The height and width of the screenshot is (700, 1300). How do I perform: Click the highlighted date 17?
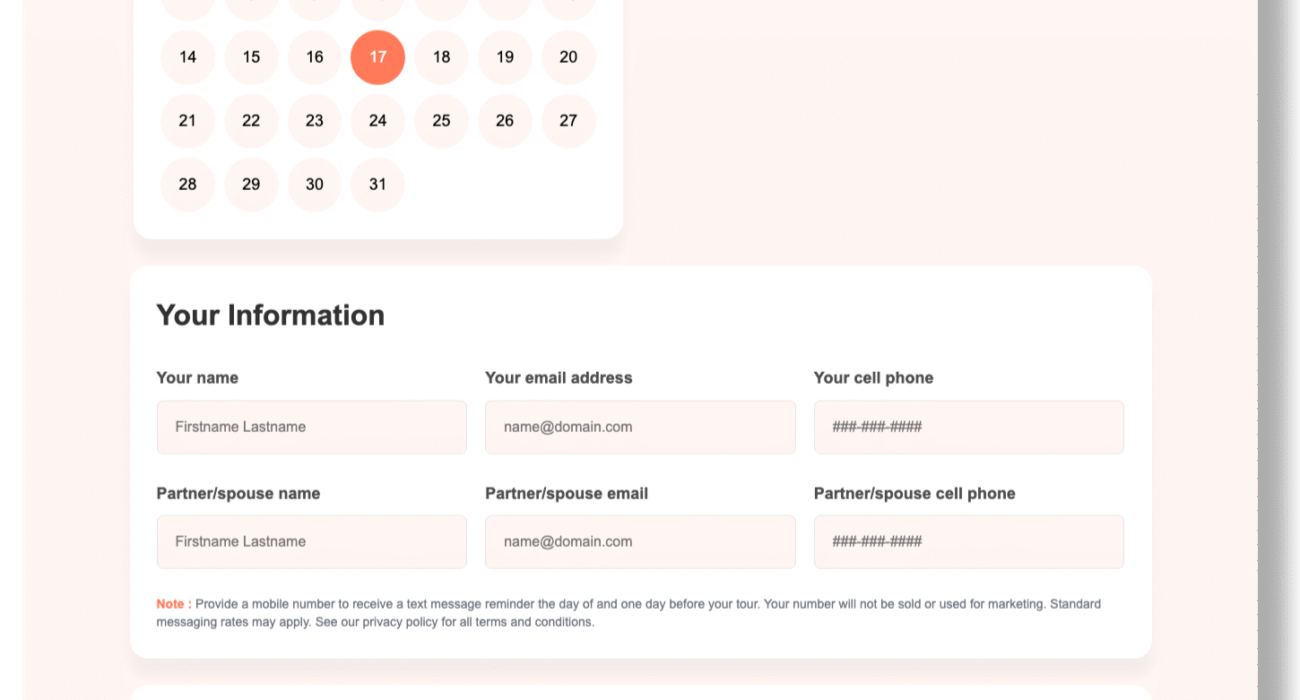[x=378, y=57]
